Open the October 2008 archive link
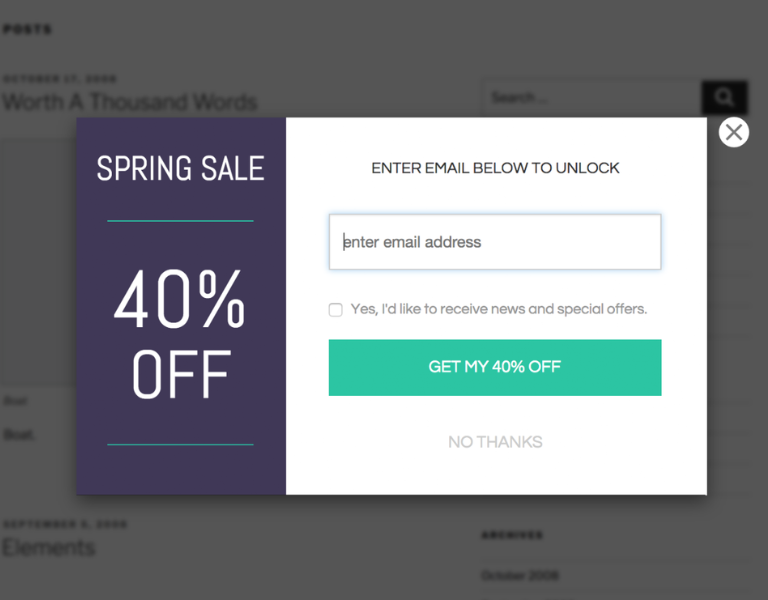 tap(520, 575)
